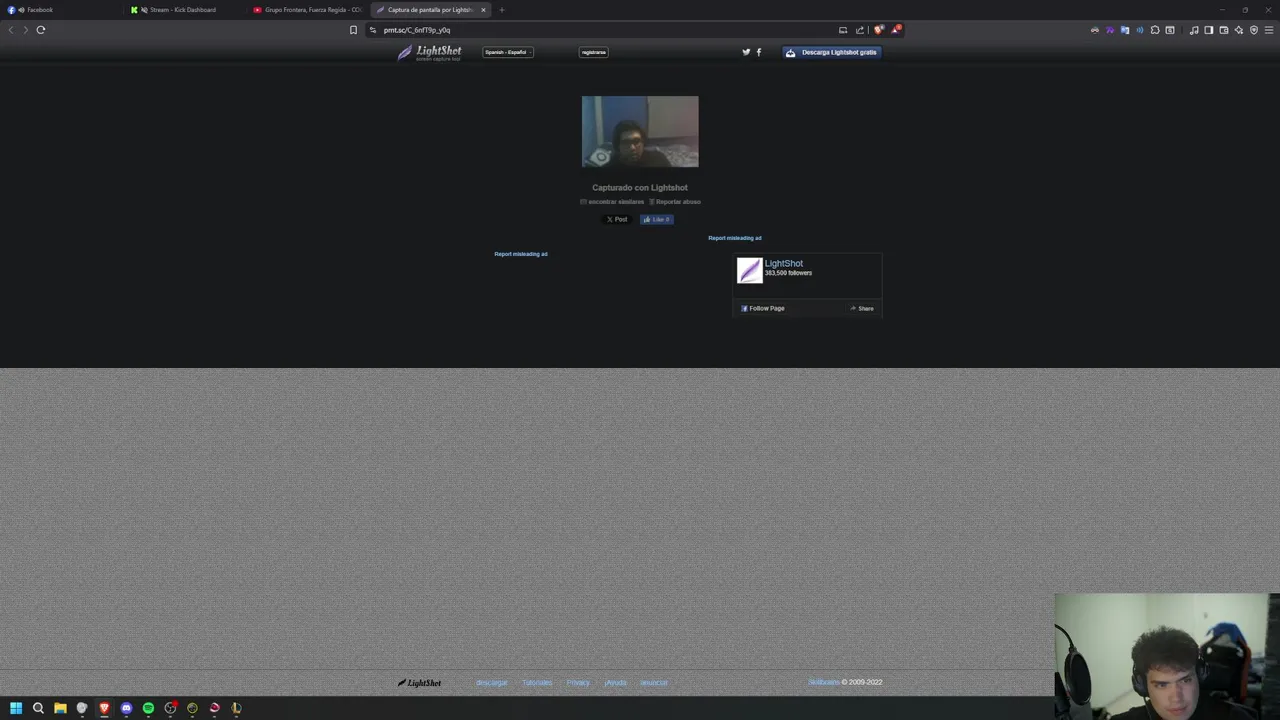
Task: Open the Lightshot Facebook page avatar
Action: [x=749, y=270]
